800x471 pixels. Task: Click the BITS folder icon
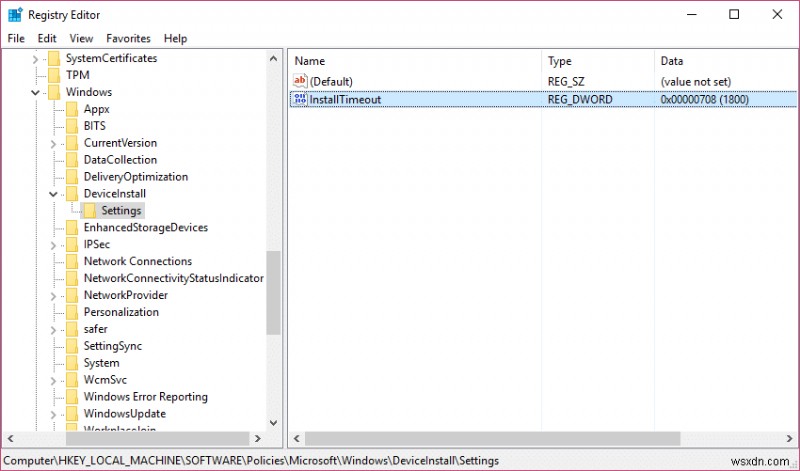point(72,126)
